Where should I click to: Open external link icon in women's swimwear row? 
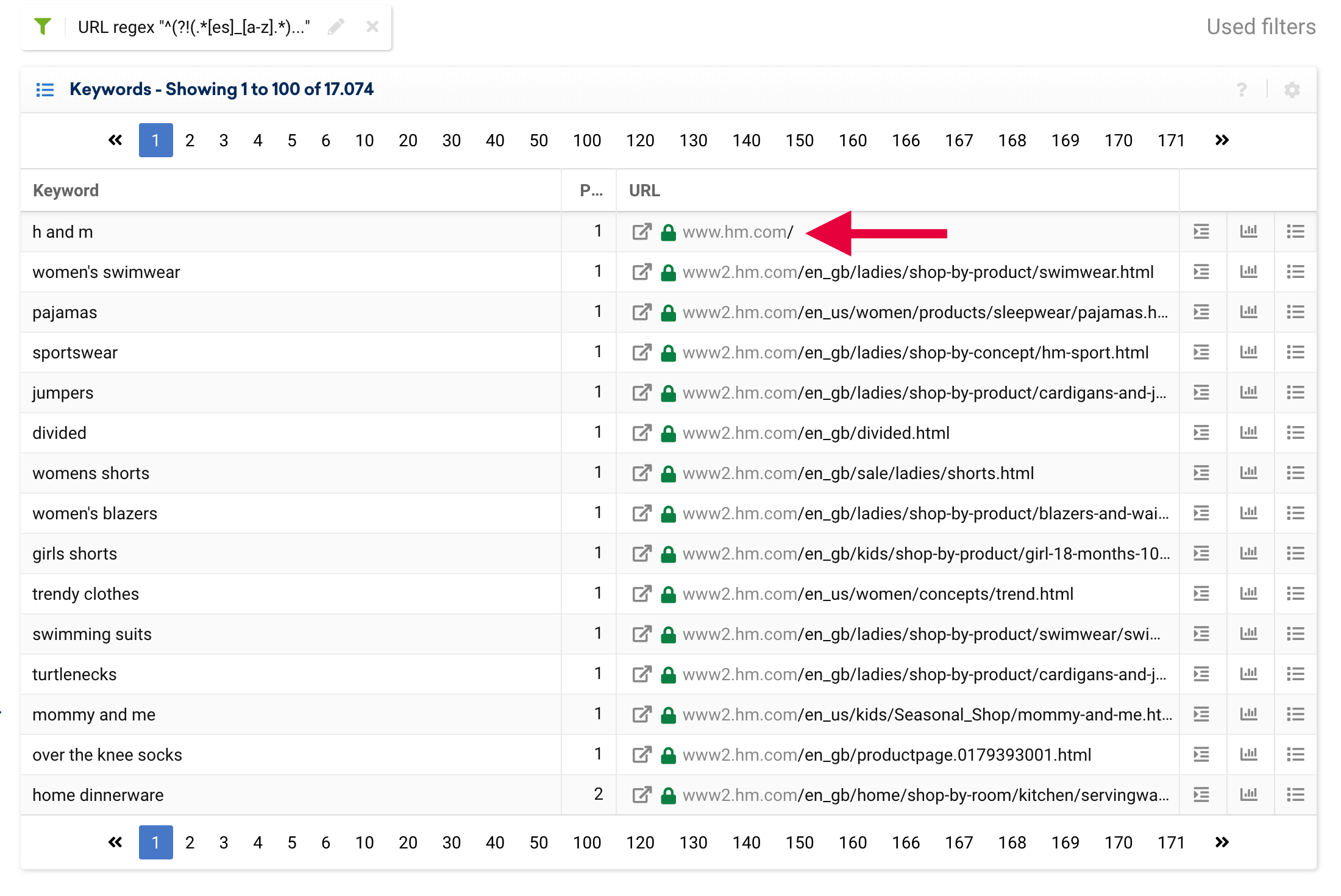[x=642, y=272]
